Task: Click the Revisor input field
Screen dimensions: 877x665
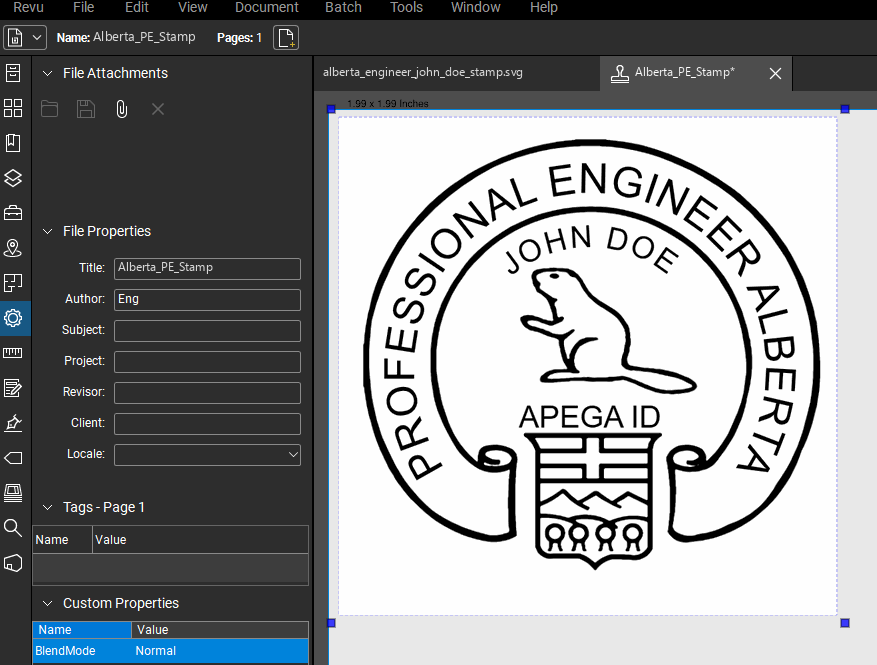Action: point(208,393)
